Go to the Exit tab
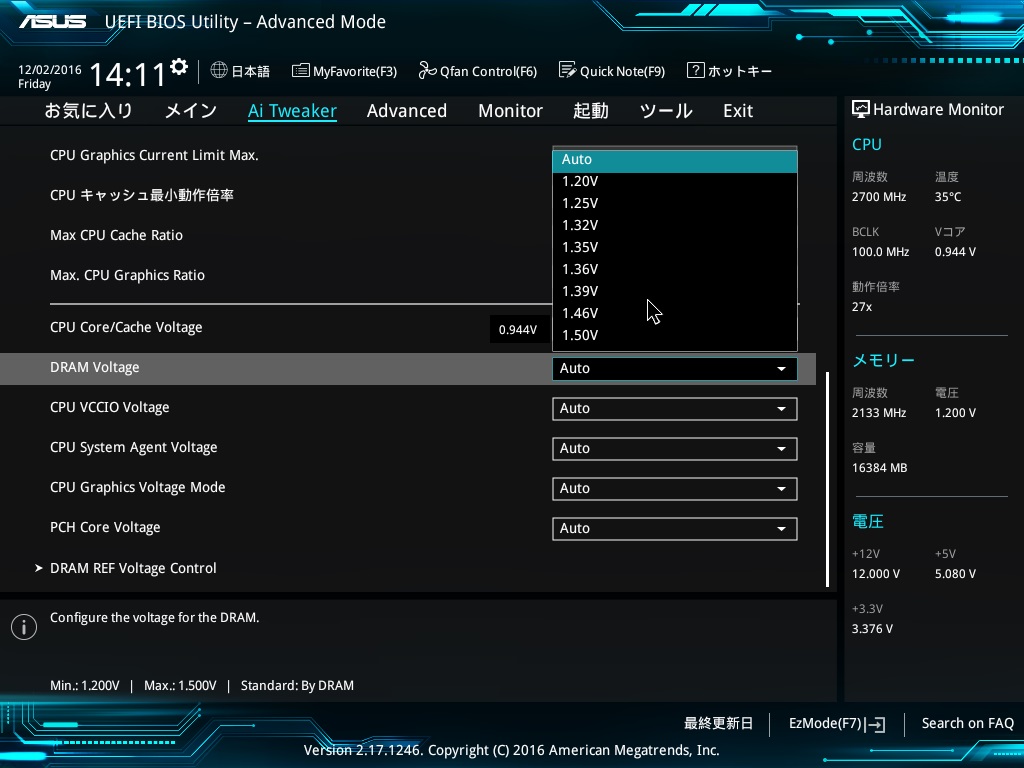Screen dimensions: 1024x768 [738, 111]
